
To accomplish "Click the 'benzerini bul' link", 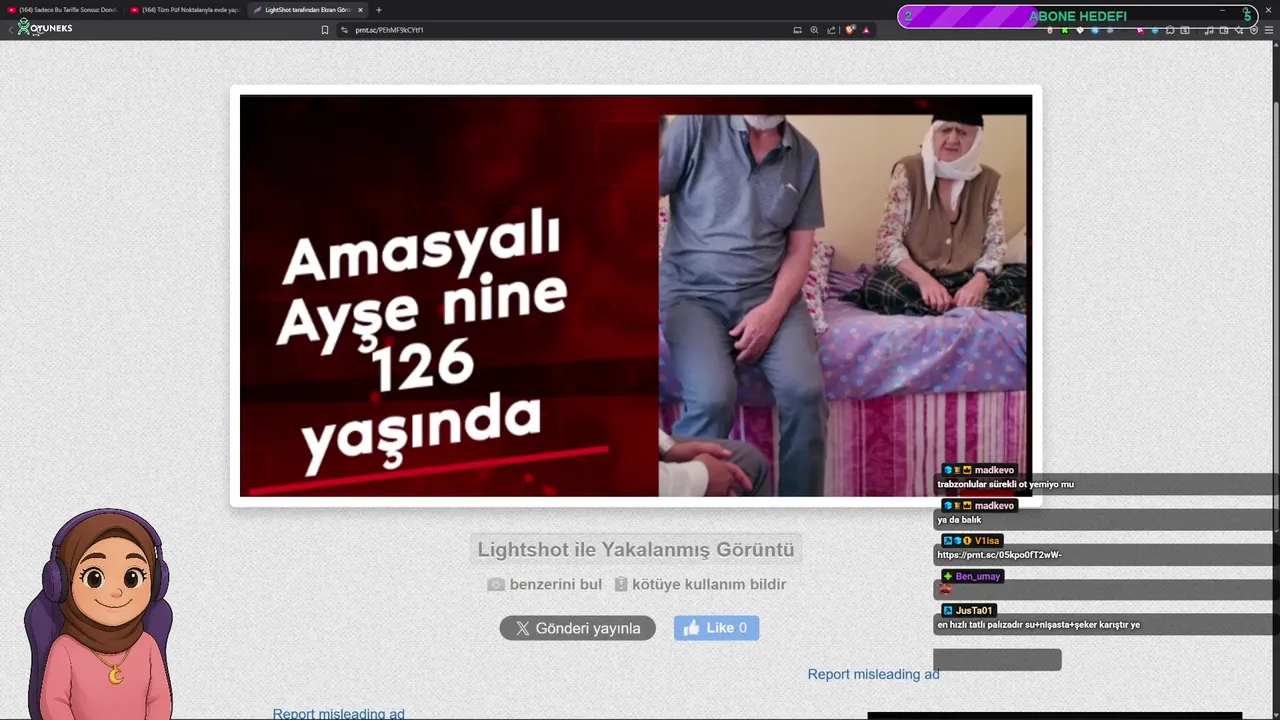I will [545, 584].
